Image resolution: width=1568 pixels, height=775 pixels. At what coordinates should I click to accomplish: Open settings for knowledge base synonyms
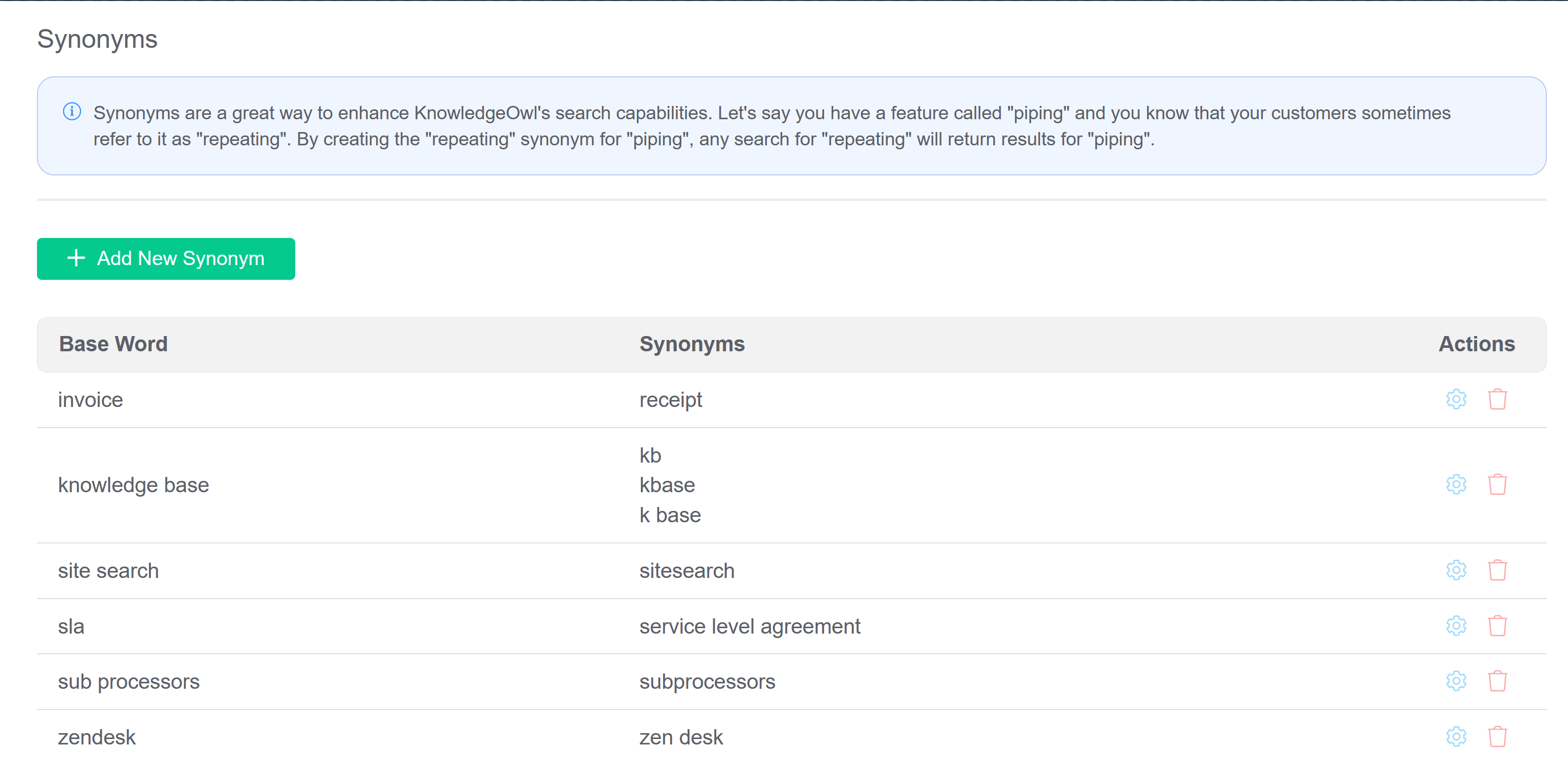point(1456,485)
